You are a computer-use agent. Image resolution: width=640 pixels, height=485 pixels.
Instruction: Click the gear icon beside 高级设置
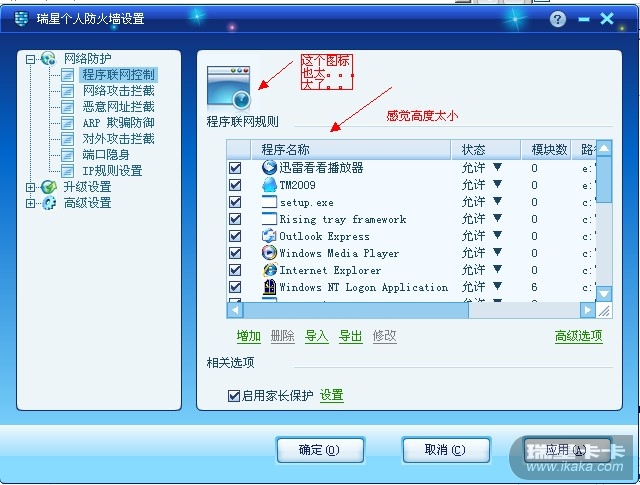(x=49, y=203)
